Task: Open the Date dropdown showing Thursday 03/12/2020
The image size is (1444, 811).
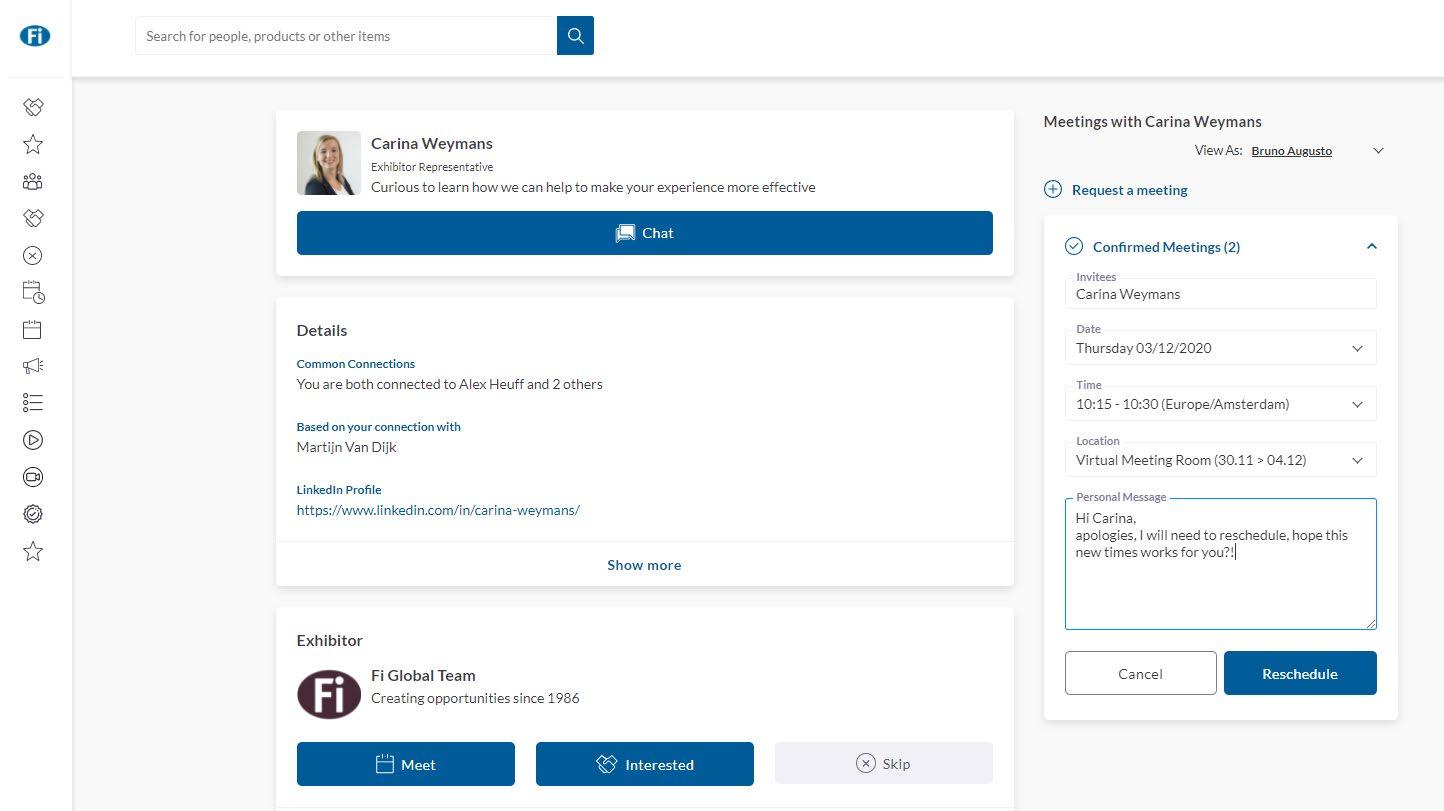Action: (x=1220, y=348)
